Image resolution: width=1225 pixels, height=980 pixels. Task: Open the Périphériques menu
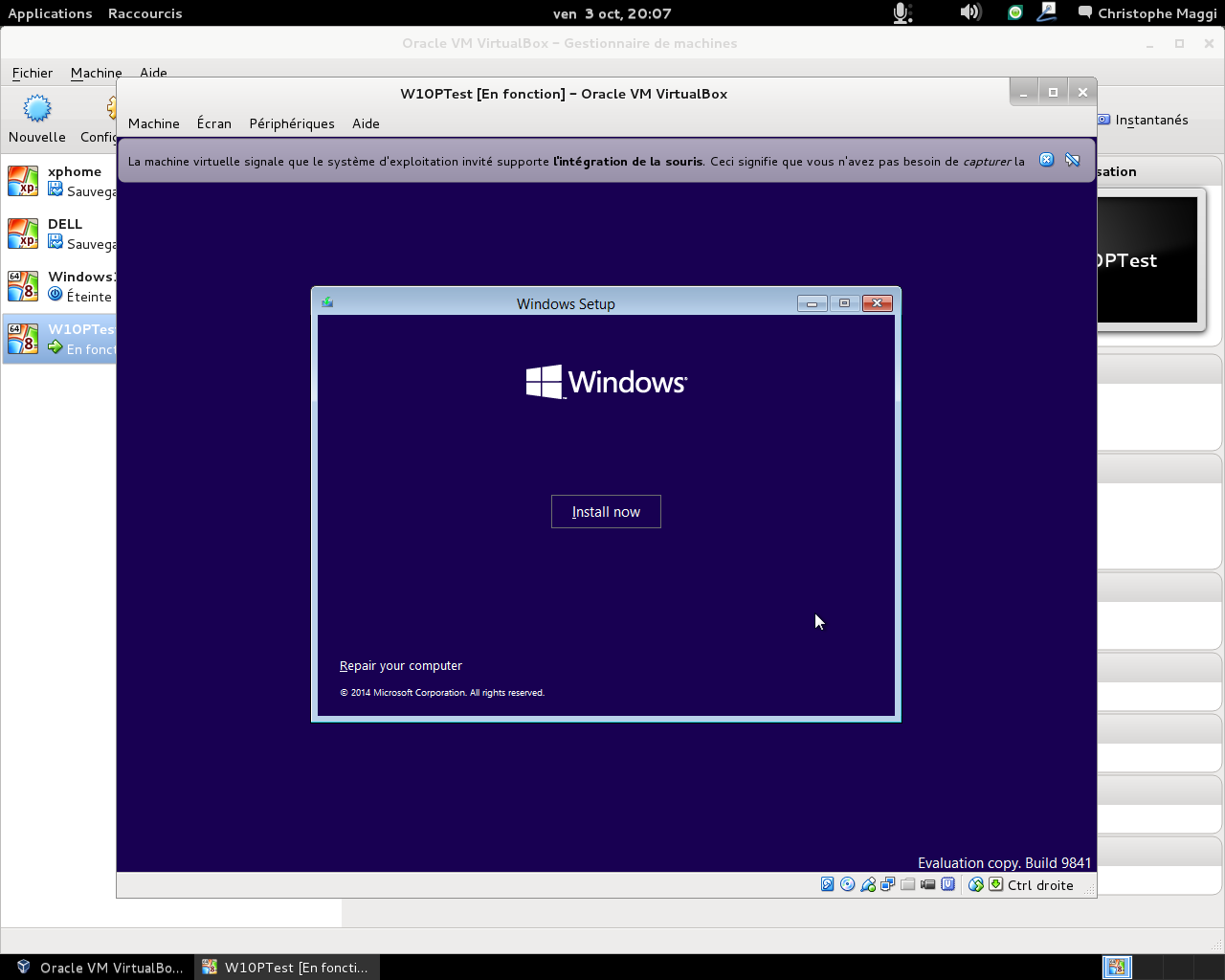[292, 123]
